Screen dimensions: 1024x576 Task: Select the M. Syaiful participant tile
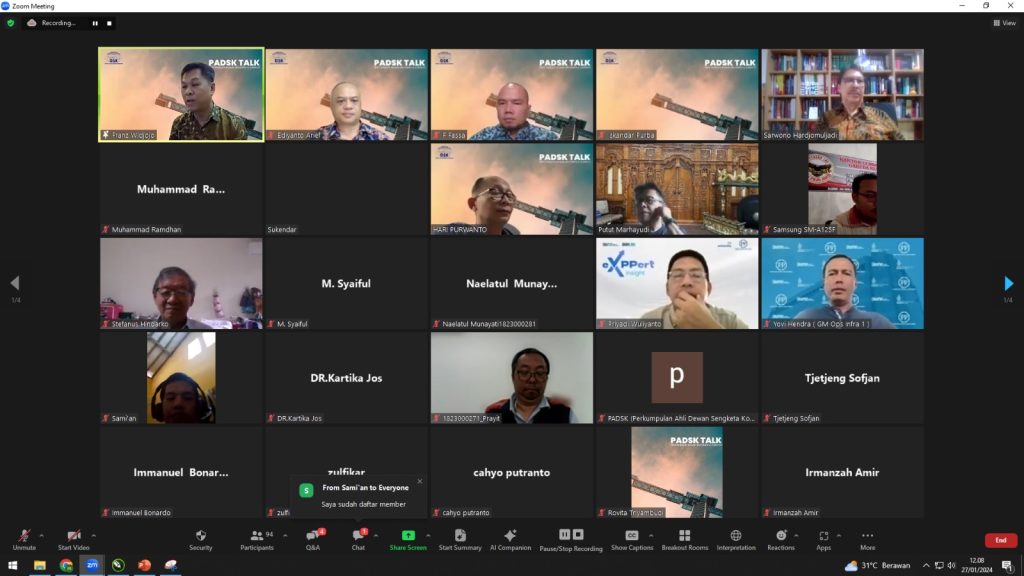pos(346,283)
